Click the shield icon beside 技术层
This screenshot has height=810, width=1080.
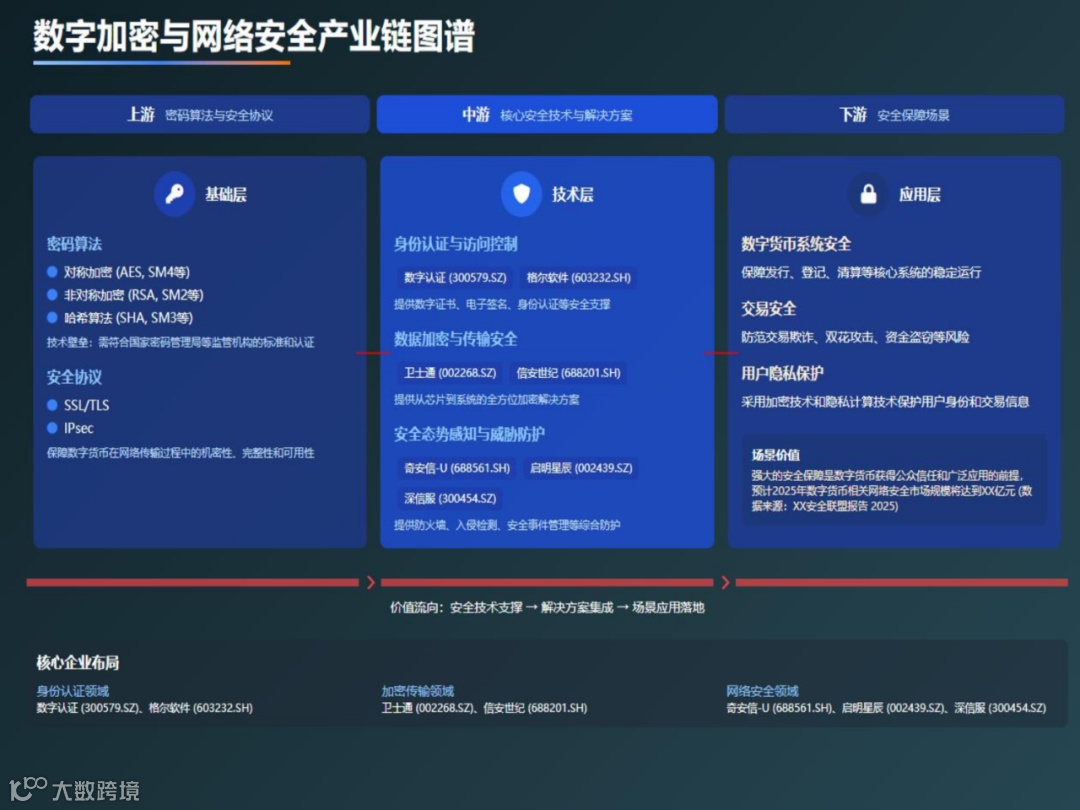[x=521, y=194]
